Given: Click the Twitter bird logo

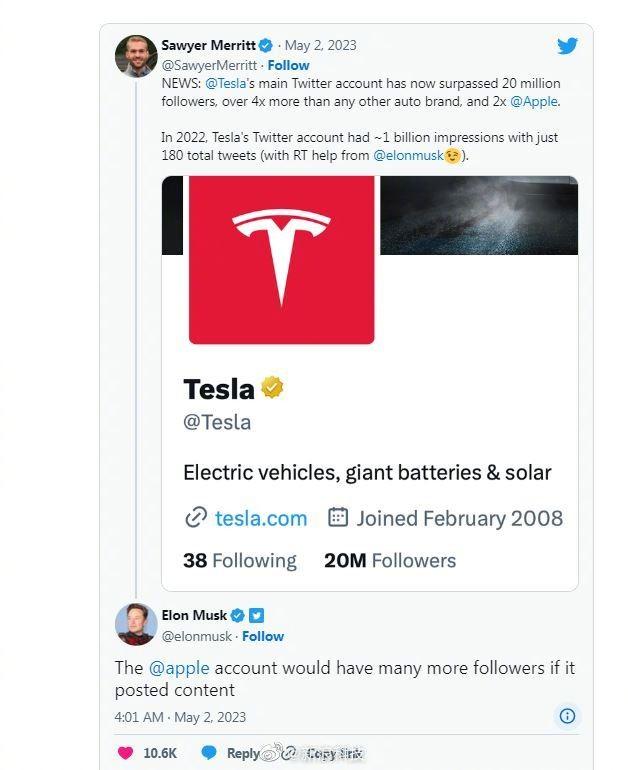Looking at the screenshot, I should click(567, 46).
